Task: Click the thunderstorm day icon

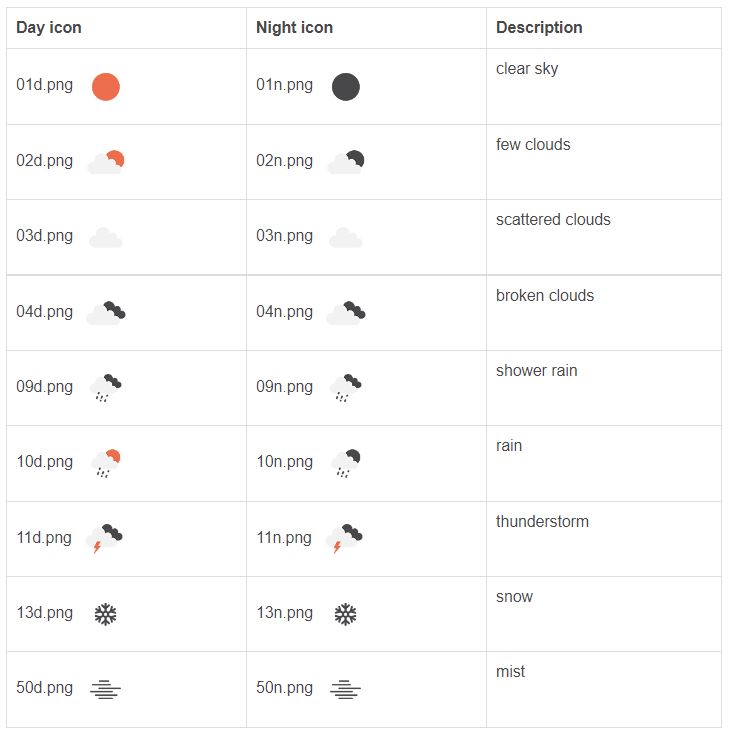Action: point(105,539)
